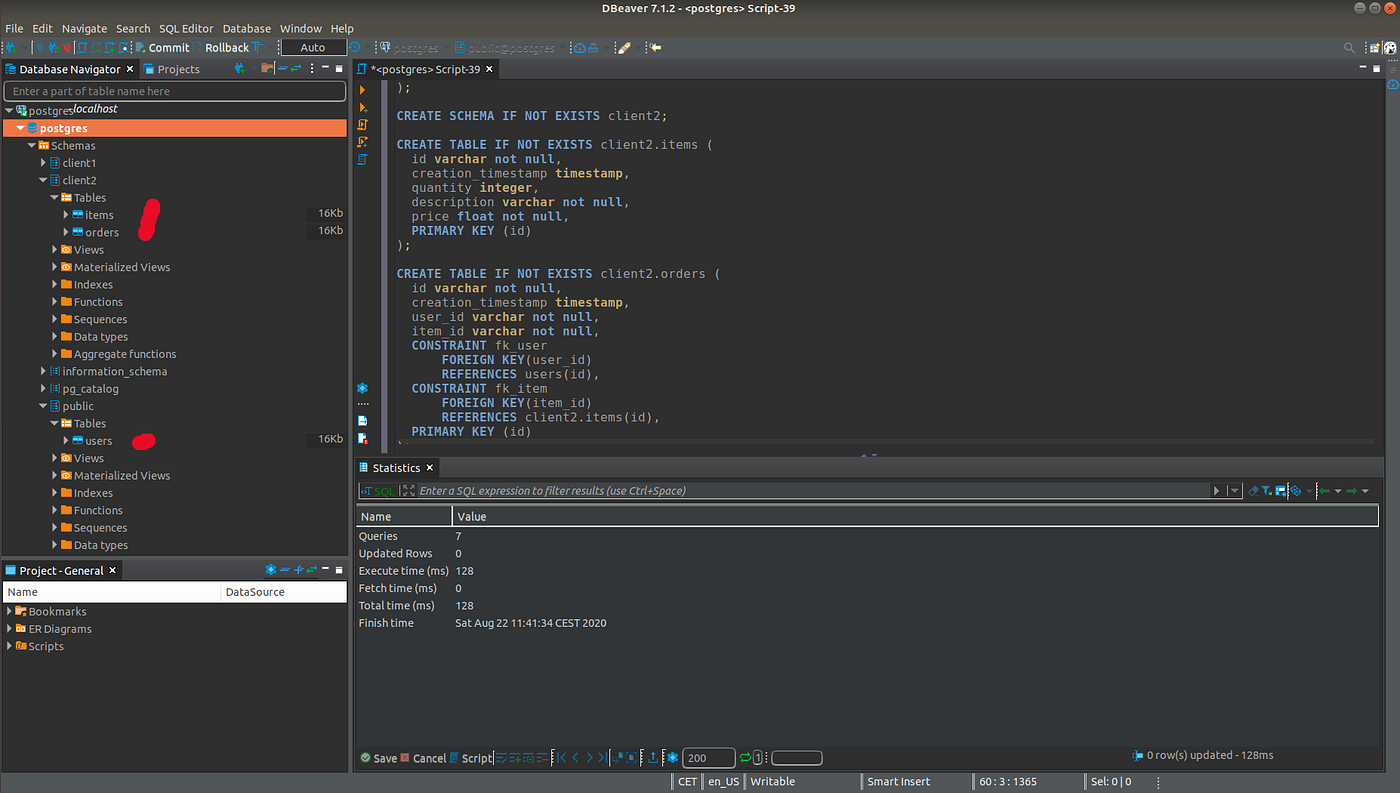Click the search magnifier icon in top toolbar
This screenshot has width=1400, height=793.
pos(1348,48)
